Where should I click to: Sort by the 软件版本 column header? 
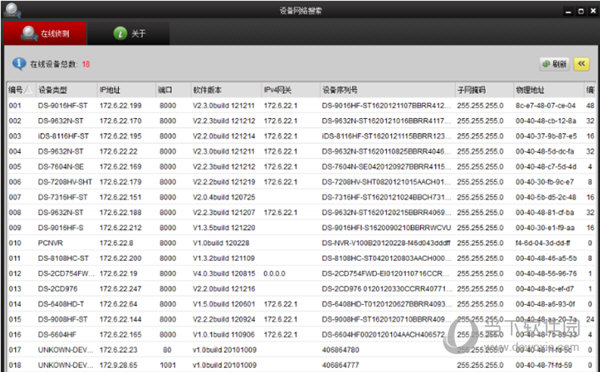pos(226,90)
